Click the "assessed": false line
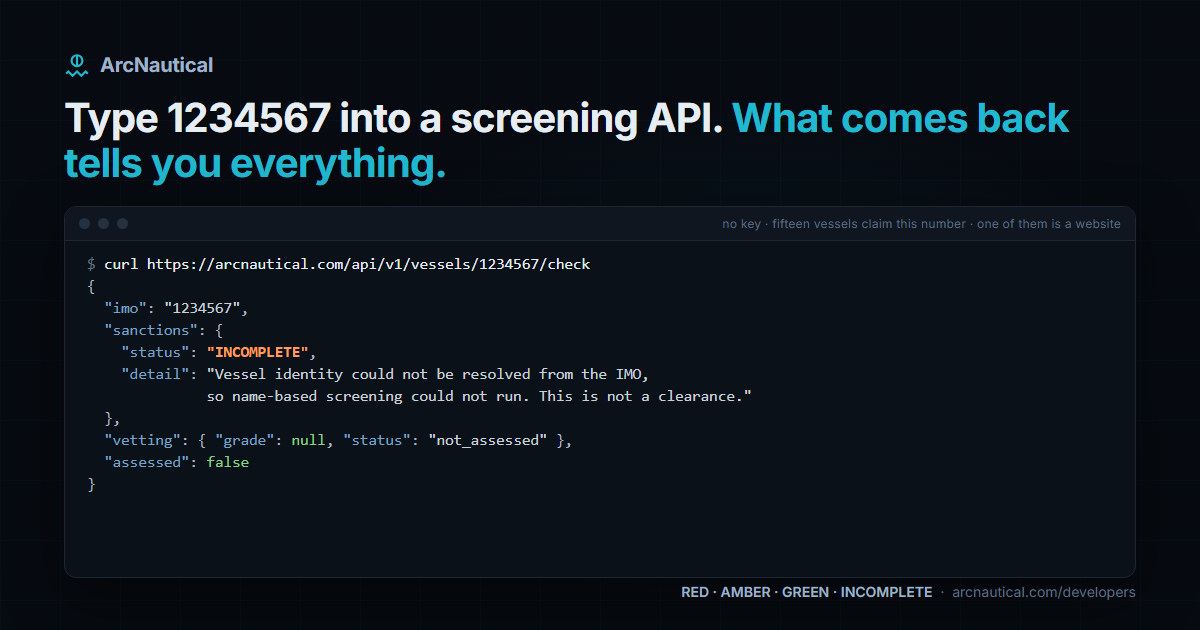Image resolution: width=1200 pixels, height=630 pixels. click(176, 462)
